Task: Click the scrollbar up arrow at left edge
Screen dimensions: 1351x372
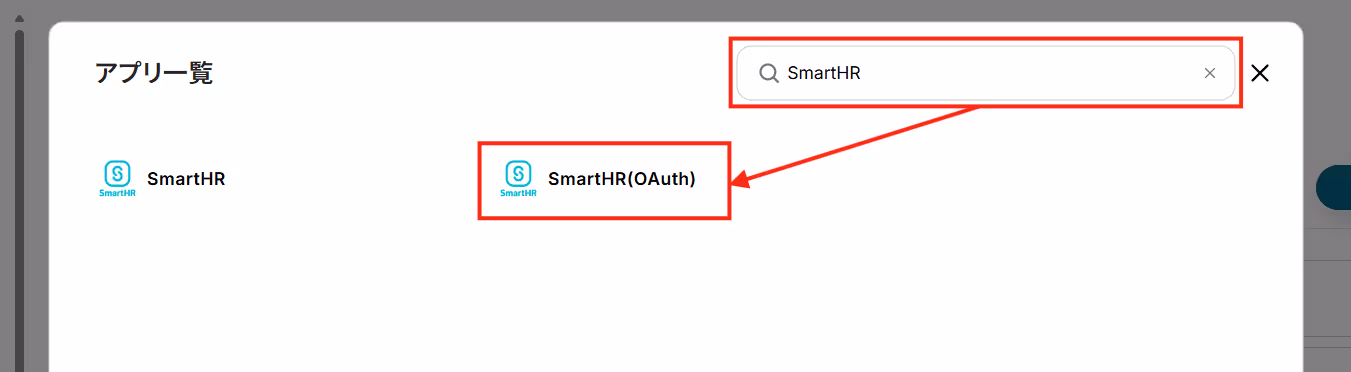Action: coord(18,20)
